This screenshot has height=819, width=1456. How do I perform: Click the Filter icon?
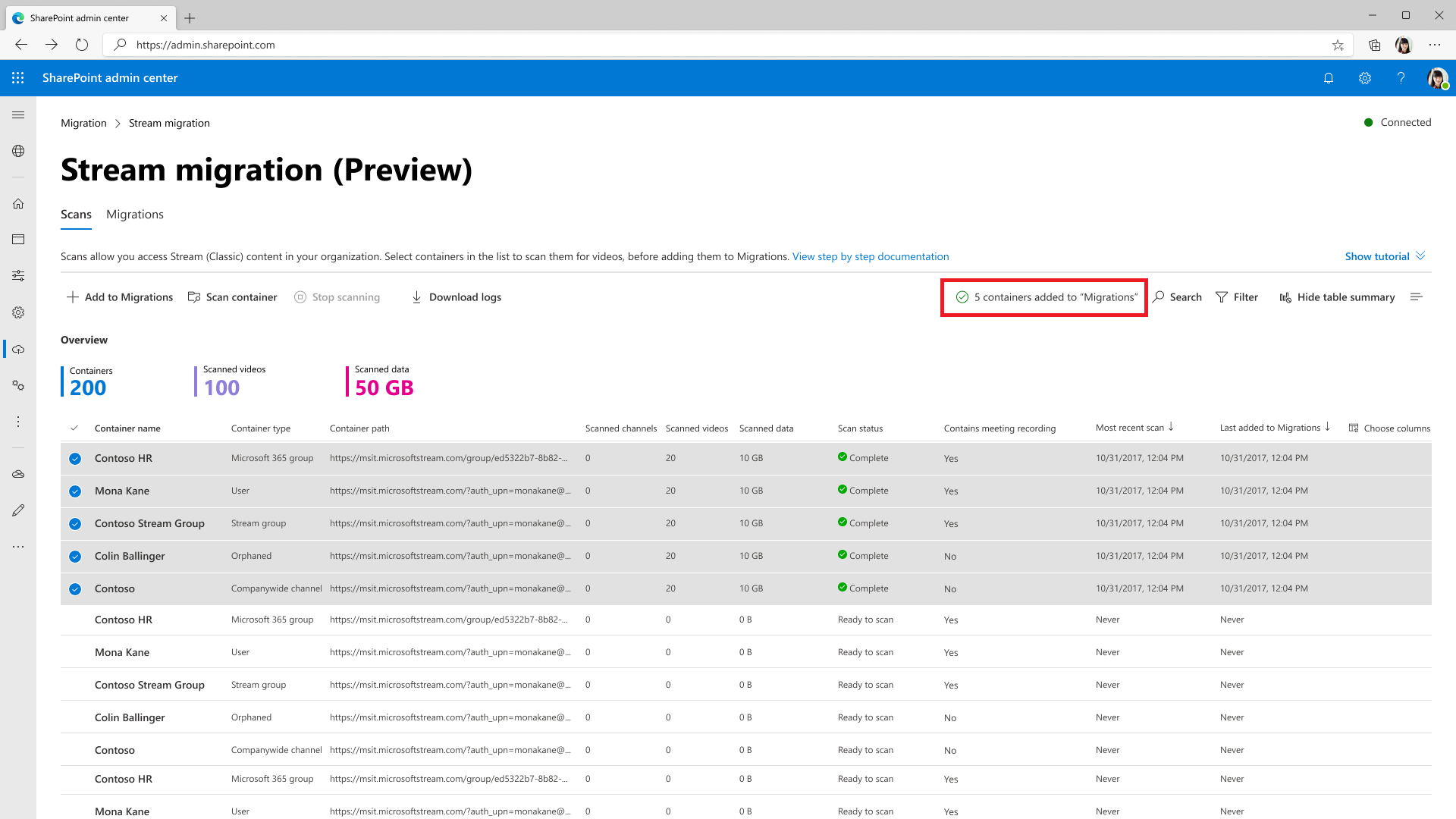(x=1222, y=297)
